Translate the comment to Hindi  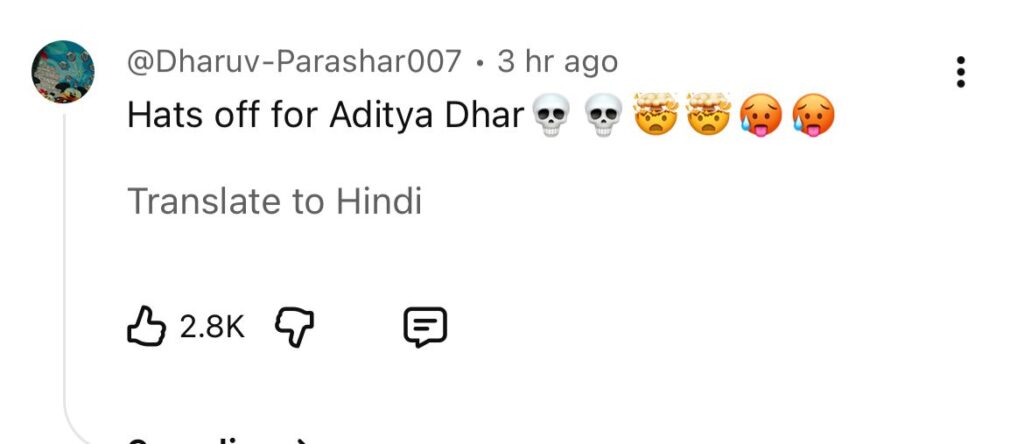[x=274, y=201]
